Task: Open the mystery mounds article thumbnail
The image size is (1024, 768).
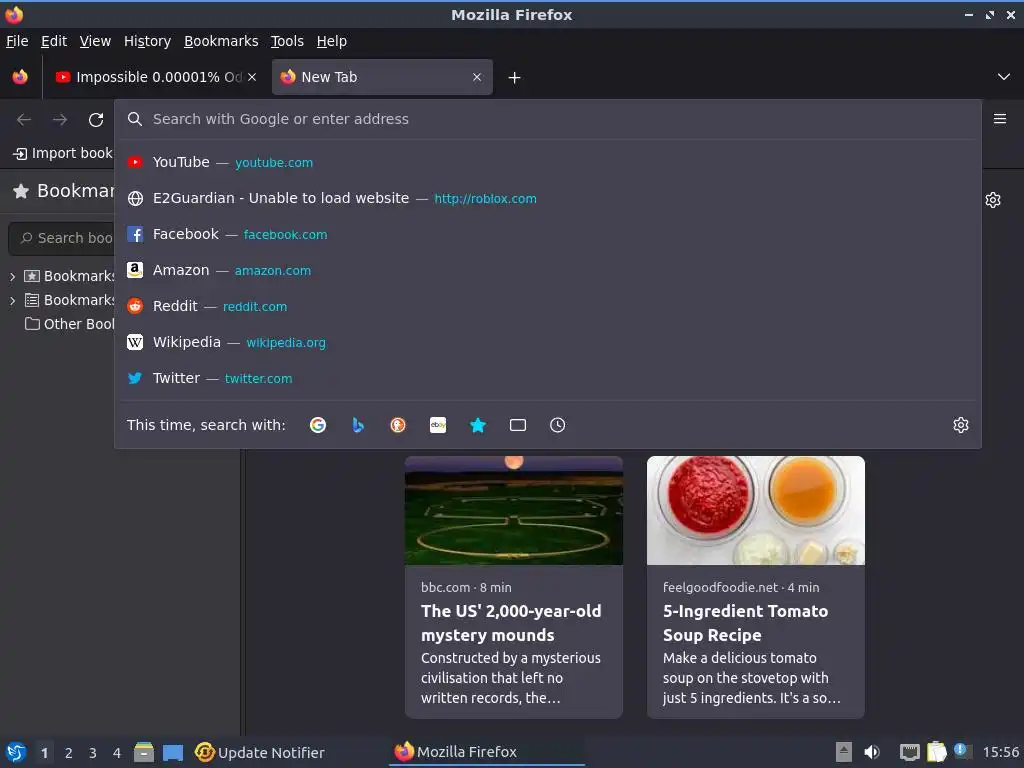Action: point(514,511)
